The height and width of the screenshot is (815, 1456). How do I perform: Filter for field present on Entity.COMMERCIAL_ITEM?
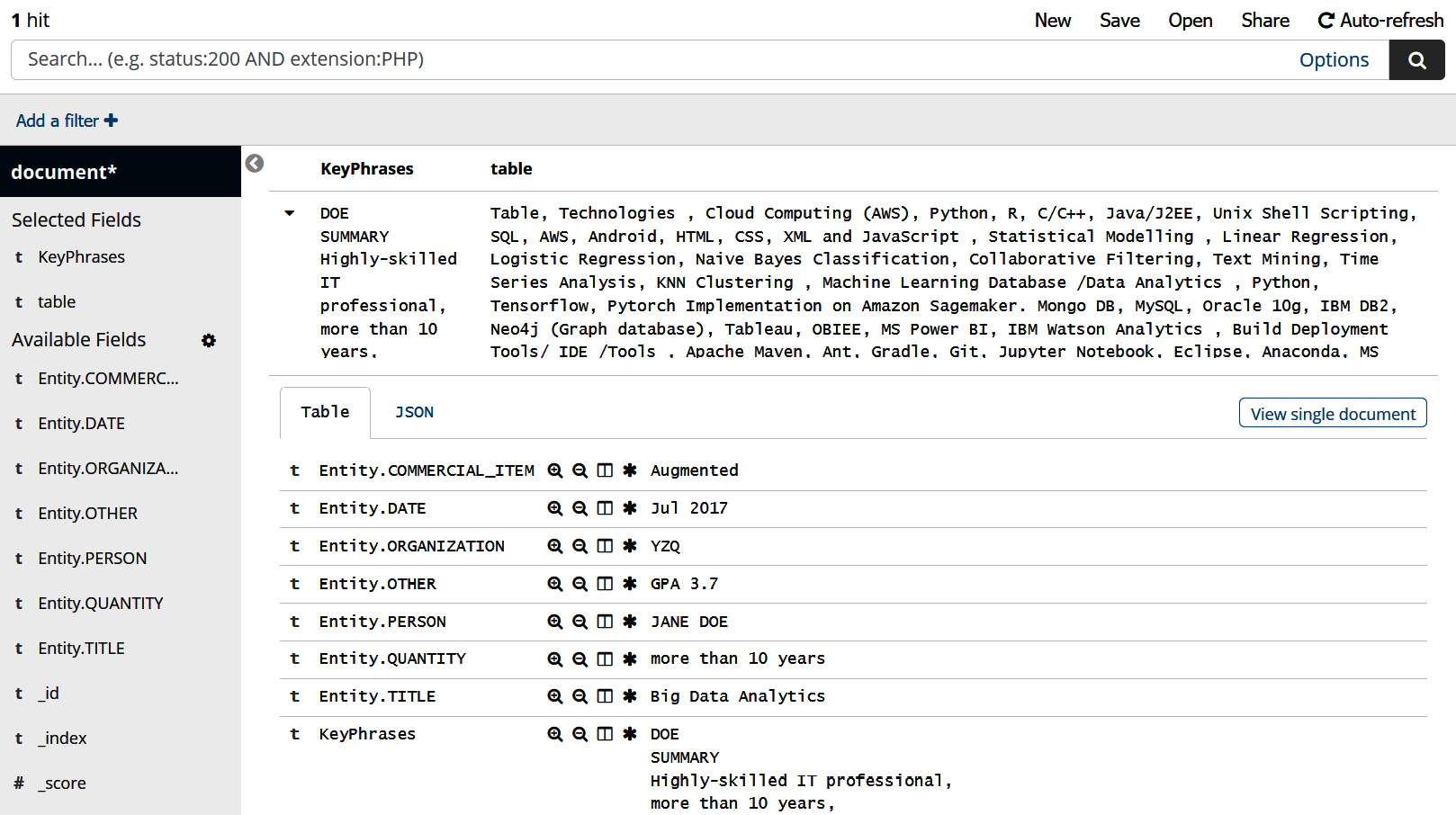coord(630,470)
